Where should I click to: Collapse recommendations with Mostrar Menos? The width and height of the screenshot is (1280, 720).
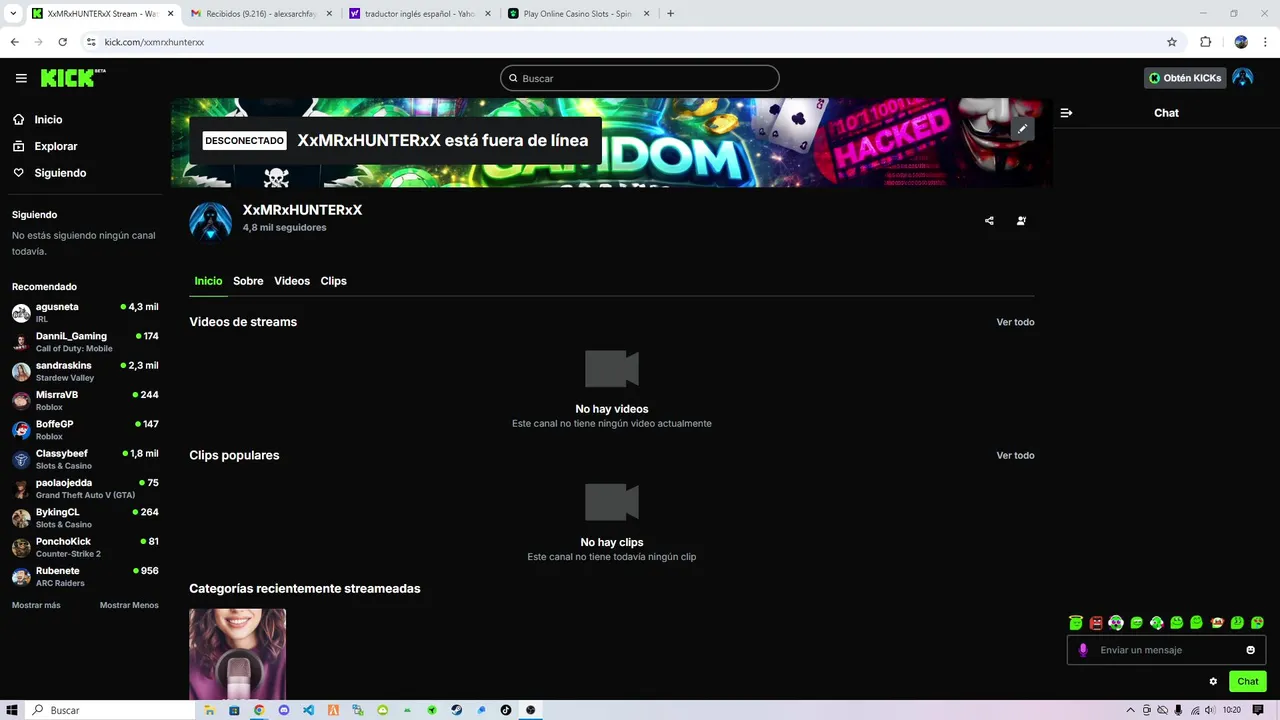129,605
